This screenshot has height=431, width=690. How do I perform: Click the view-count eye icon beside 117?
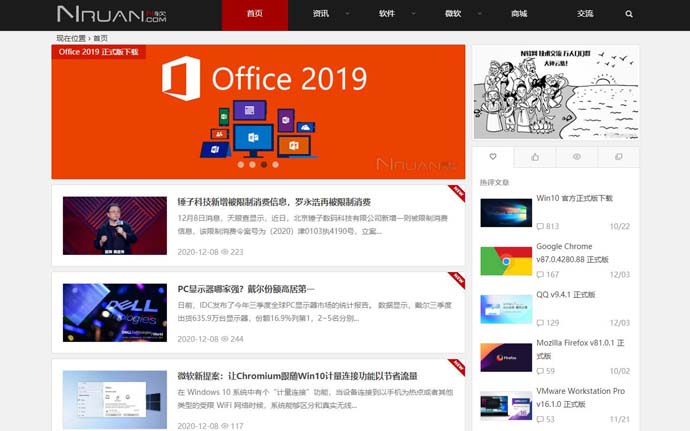[x=224, y=426]
